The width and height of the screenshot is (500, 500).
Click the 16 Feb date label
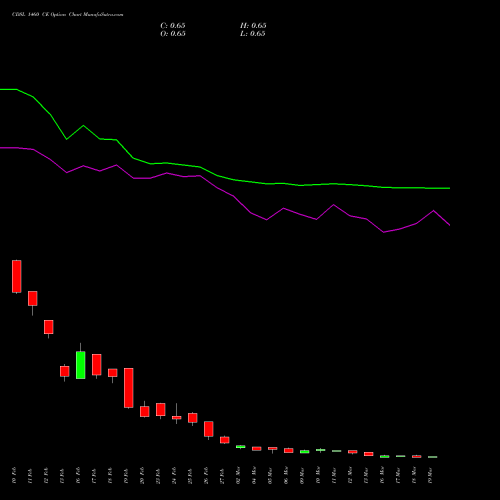(x=78, y=475)
